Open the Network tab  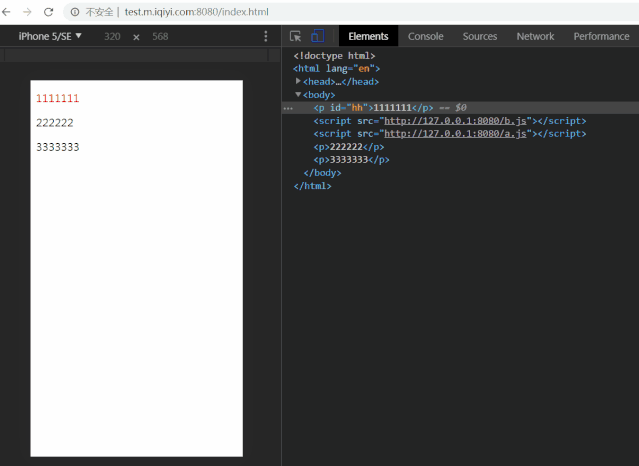[535, 36]
